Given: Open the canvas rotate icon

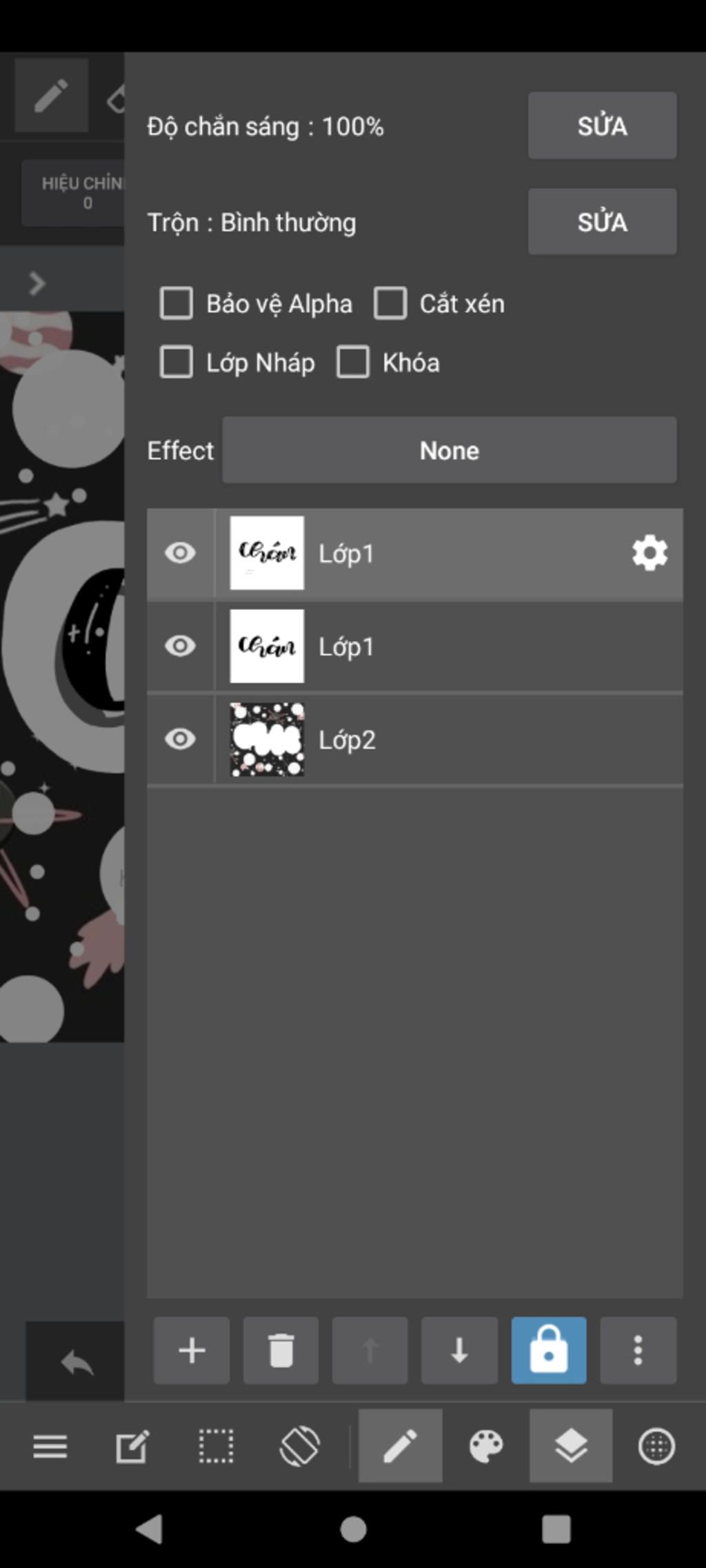Looking at the screenshot, I should pyautogui.click(x=300, y=1445).
